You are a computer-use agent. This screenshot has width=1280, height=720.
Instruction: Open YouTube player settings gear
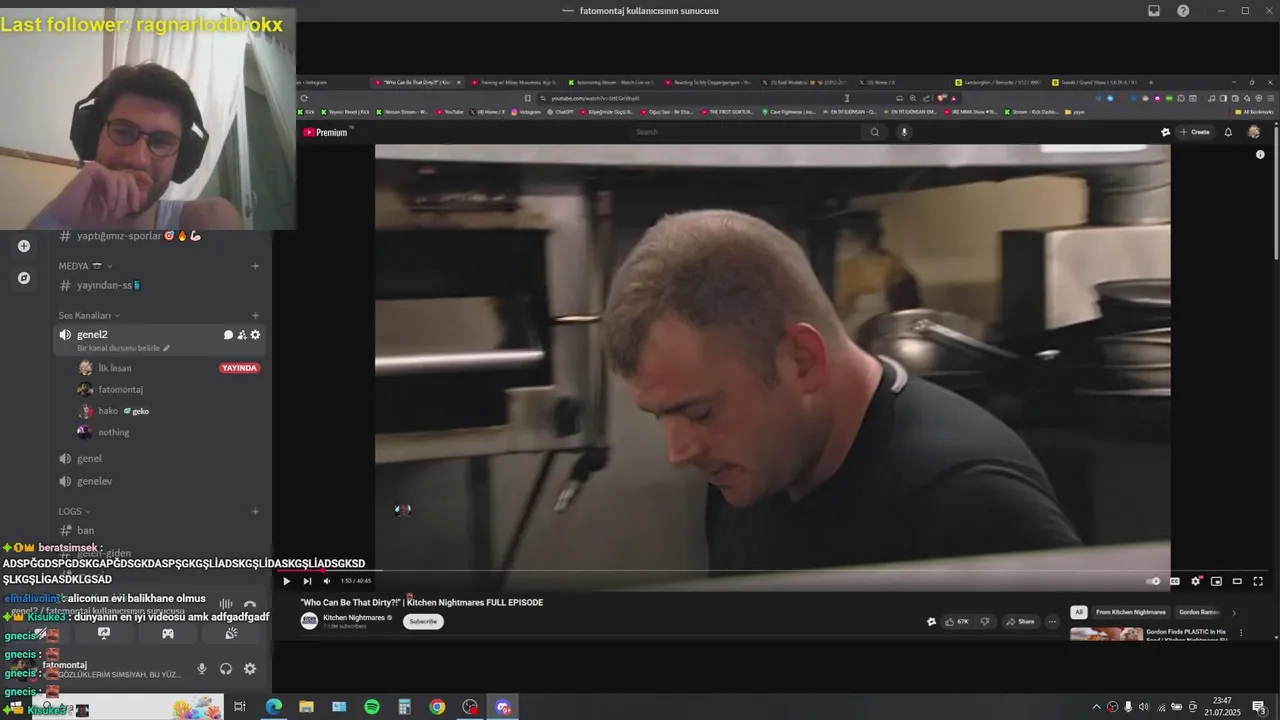click(x=1196, y=581)
